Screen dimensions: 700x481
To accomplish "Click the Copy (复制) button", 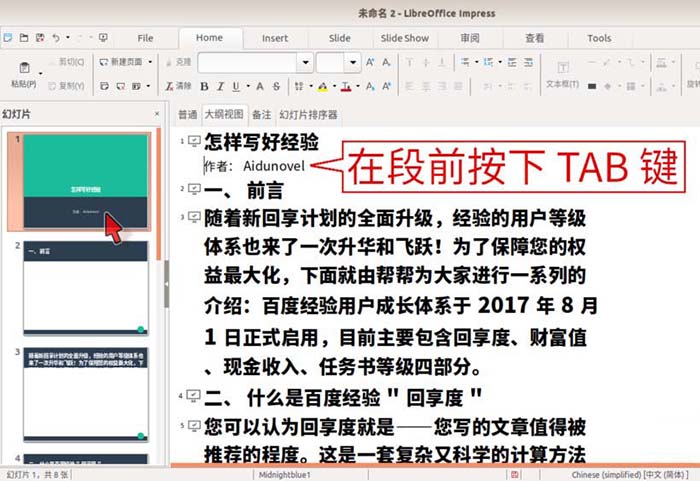I will tap(66, 86).
